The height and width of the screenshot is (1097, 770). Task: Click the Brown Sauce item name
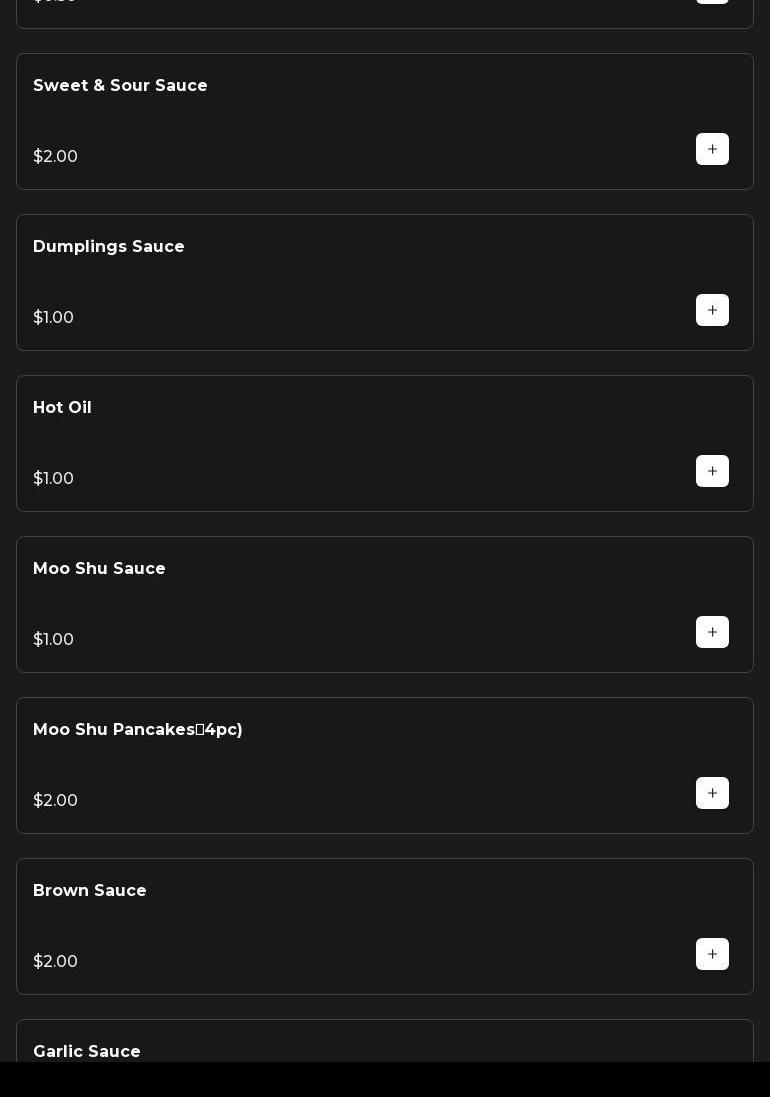[90, 891]
